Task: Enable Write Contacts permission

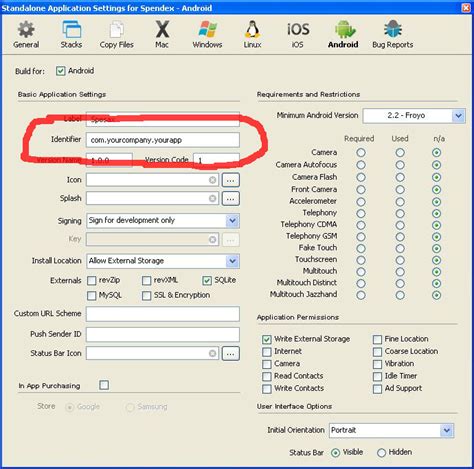Action: (267, 389)
